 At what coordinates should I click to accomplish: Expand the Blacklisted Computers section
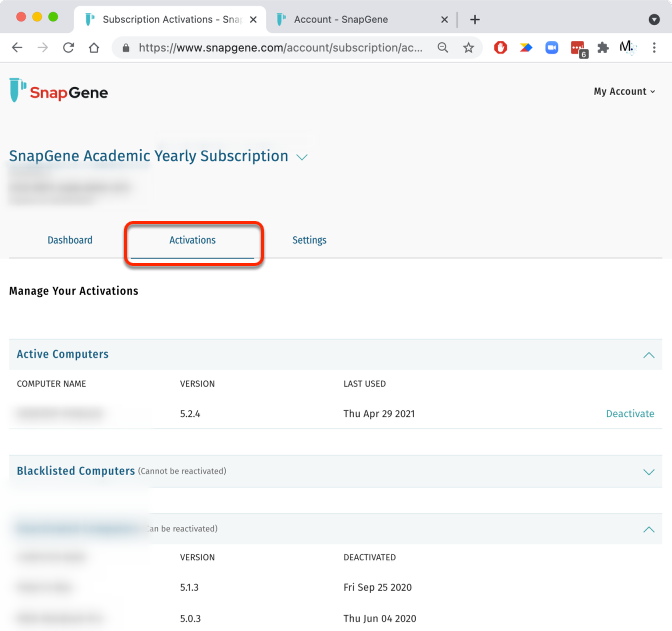[x=648, y=471]
